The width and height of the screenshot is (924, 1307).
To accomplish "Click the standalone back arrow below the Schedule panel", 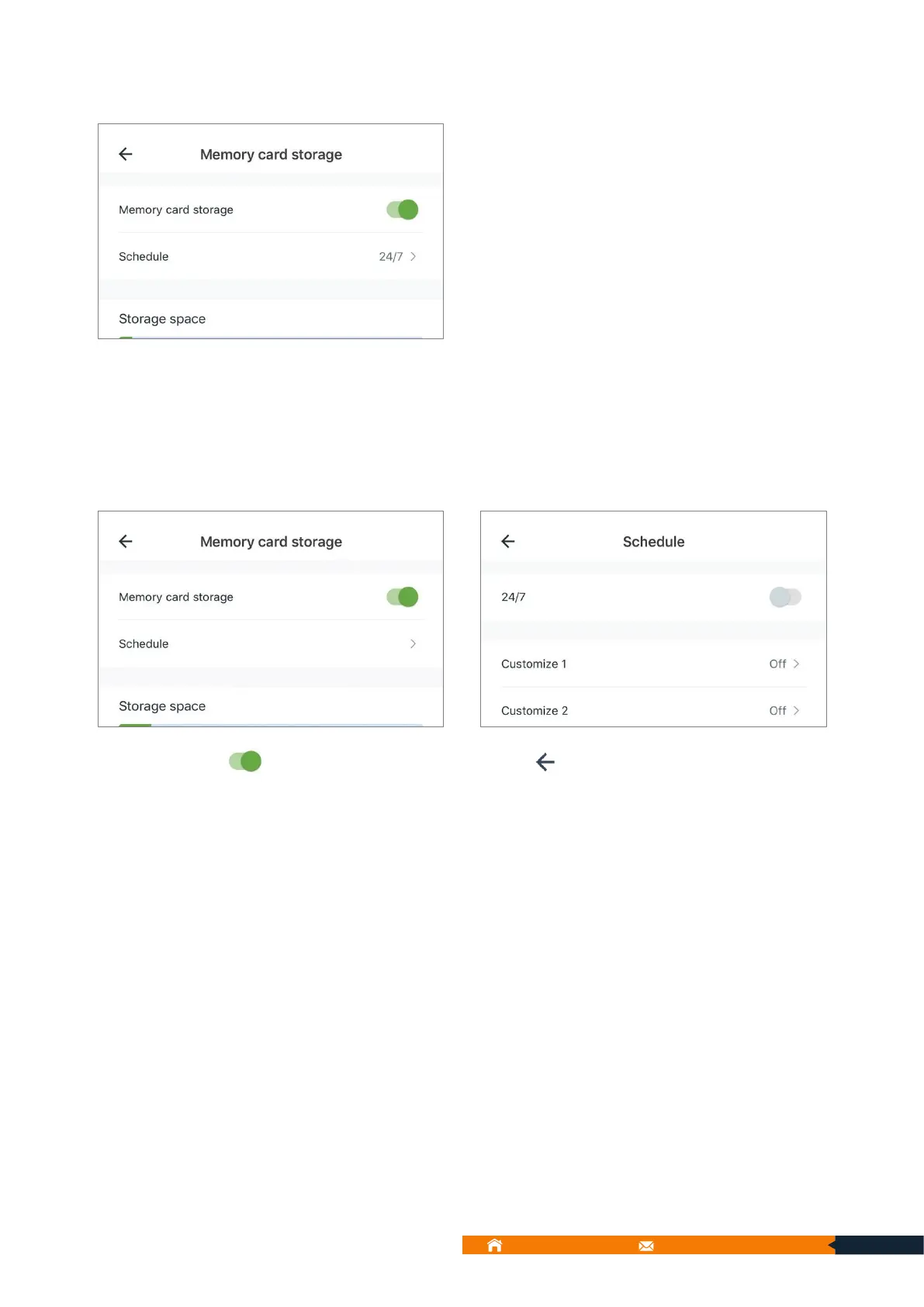I will (545, 762).
